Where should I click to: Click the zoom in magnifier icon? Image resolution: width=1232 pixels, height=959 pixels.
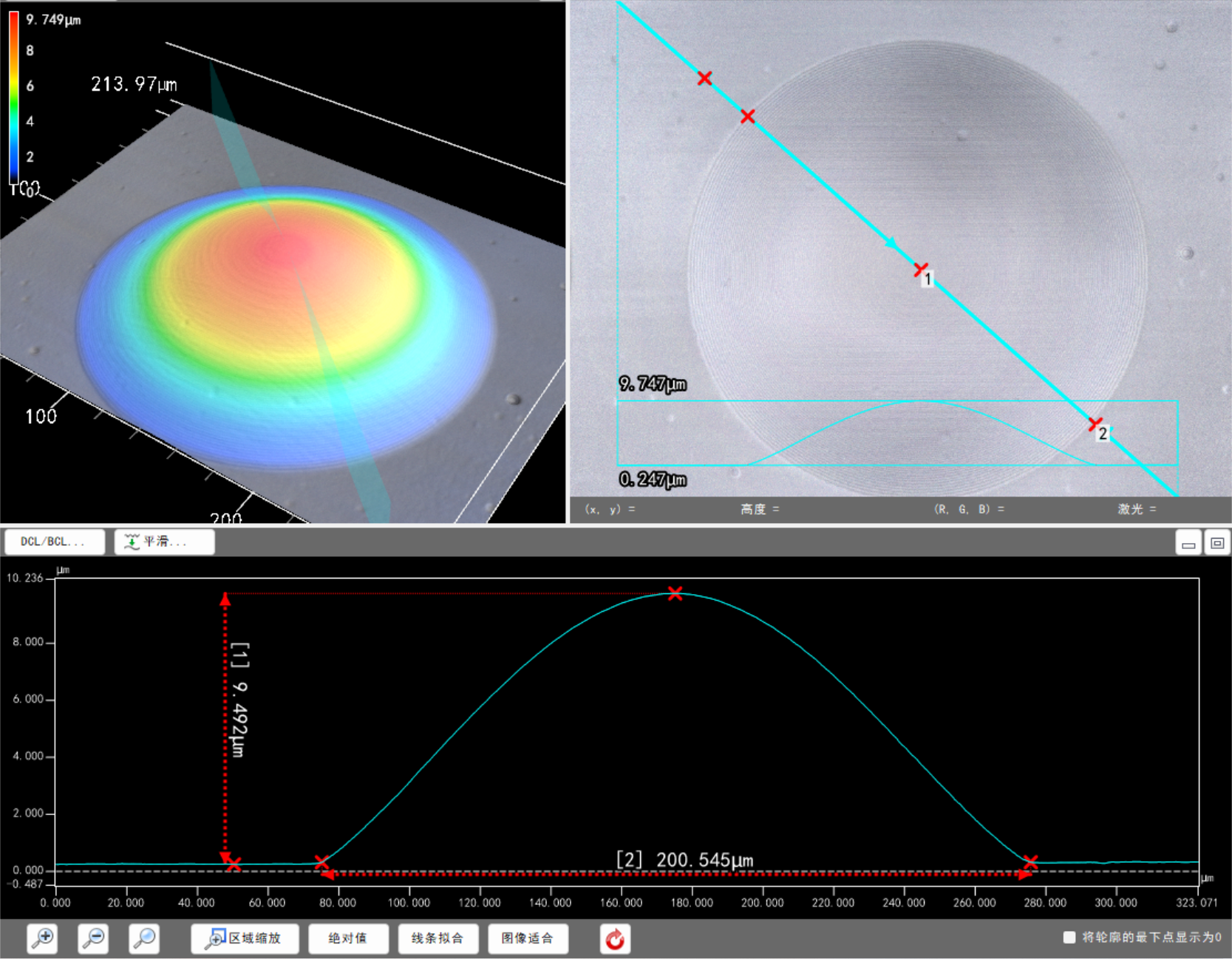[x=44, y=938]
